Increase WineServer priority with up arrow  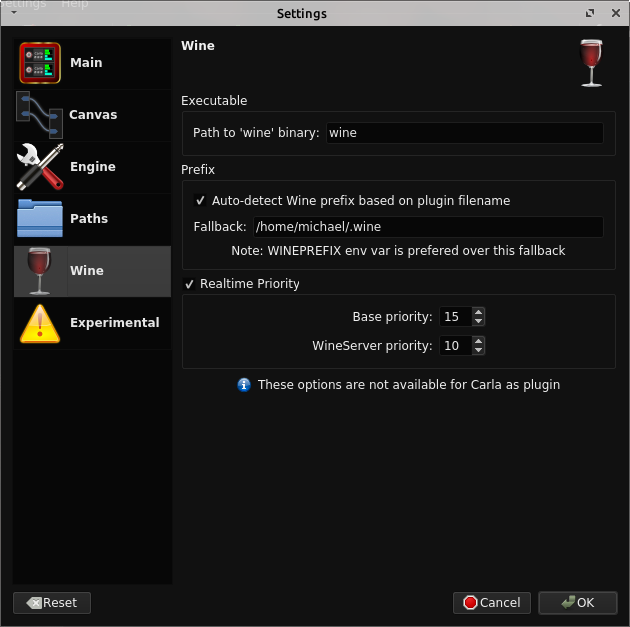pos(478,341)
